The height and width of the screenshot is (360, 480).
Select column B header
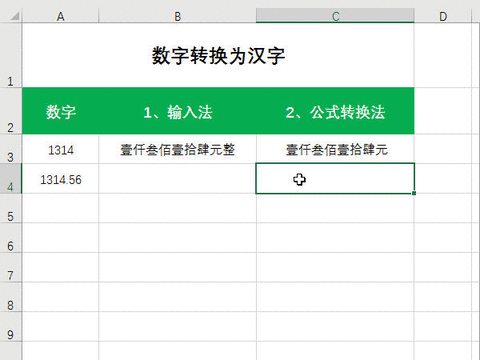[x=178, y=16]
